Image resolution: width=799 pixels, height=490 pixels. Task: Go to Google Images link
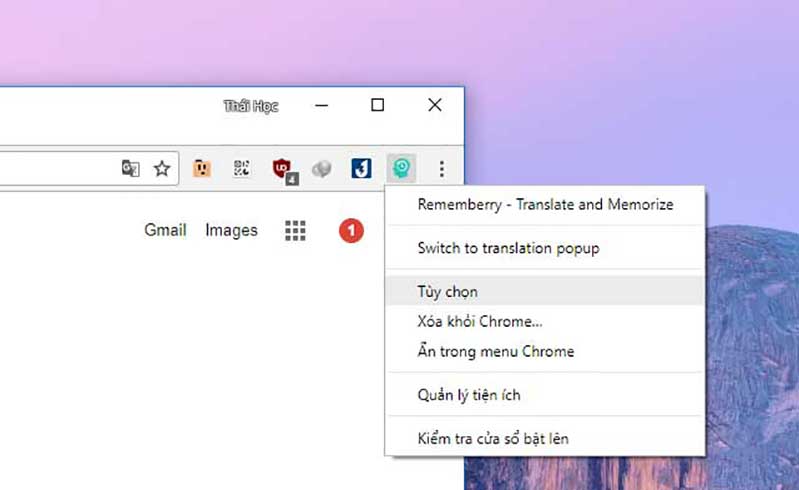(x=231, y=230)
